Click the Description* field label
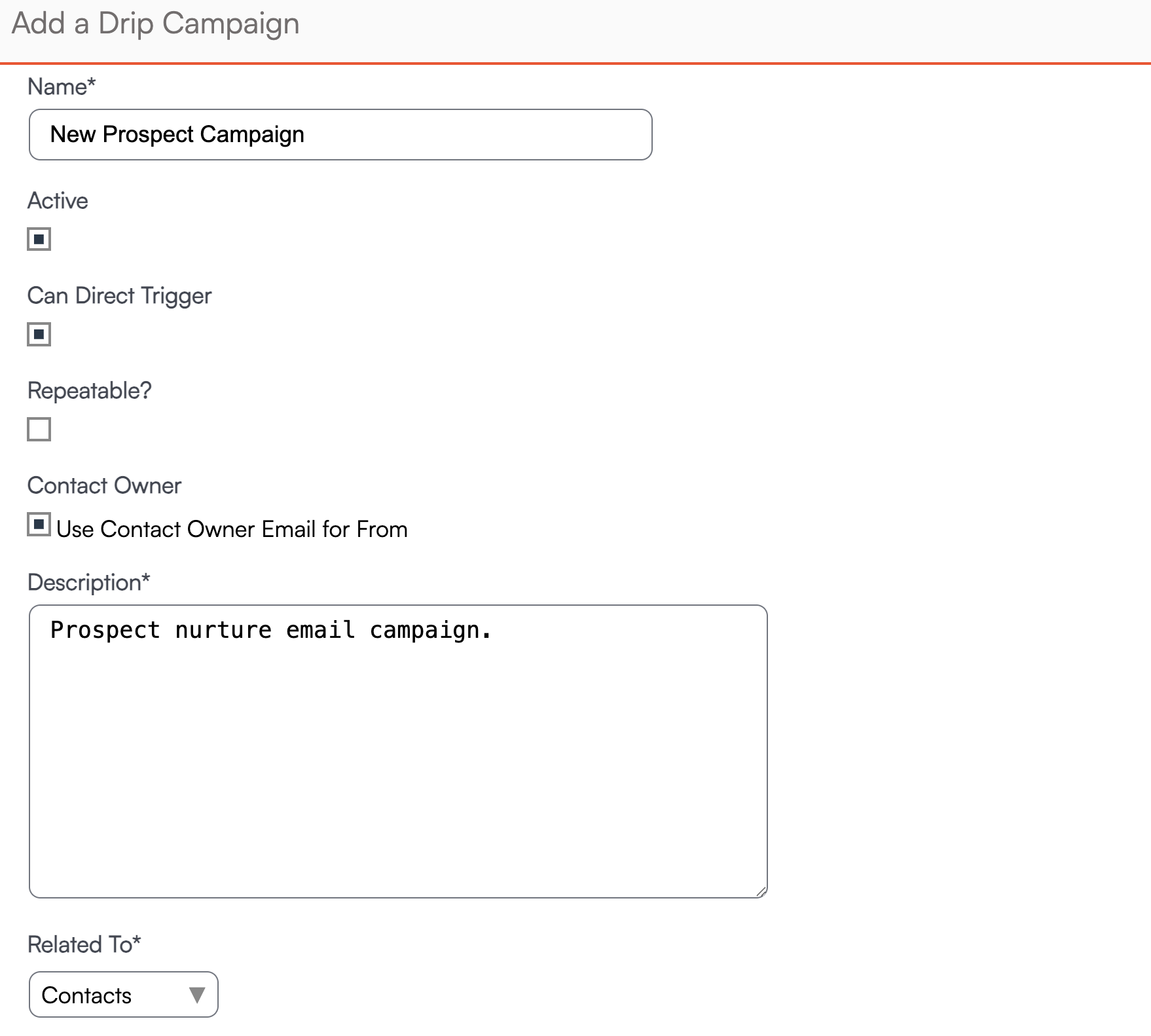 pos(89,583)
